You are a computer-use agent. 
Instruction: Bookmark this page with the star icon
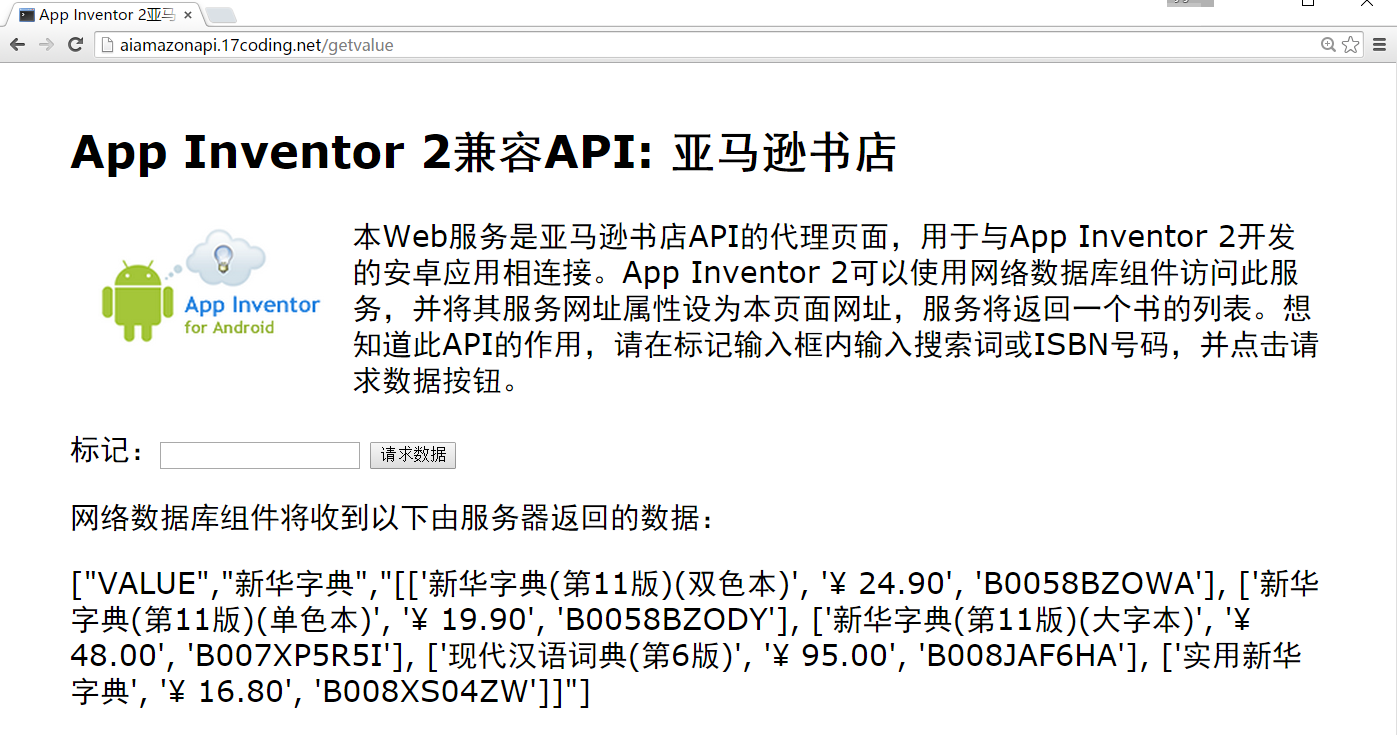(x=1350, y=45)
